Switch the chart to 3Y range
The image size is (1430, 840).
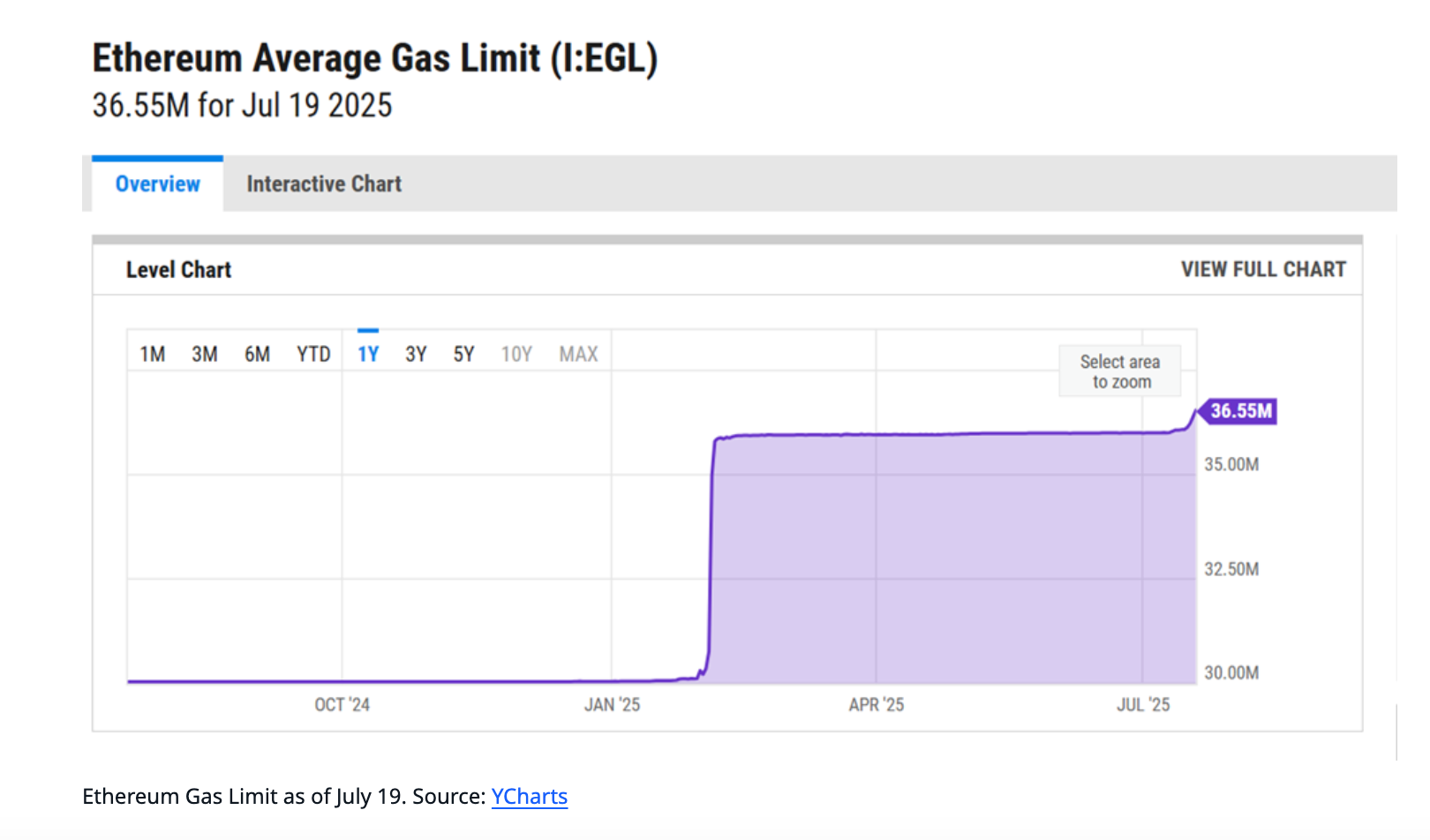point(416,355)
